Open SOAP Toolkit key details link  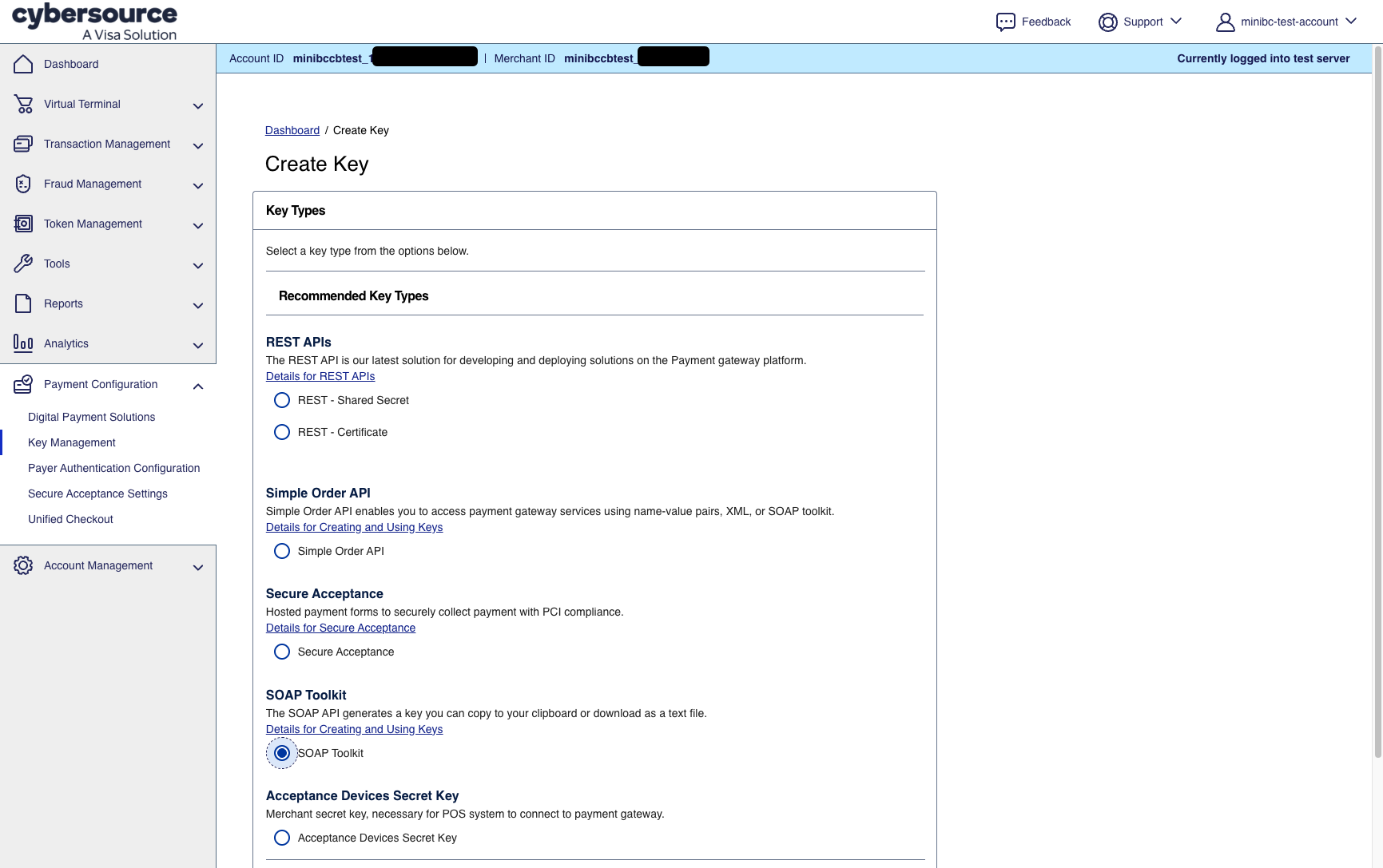pos(354,729)
